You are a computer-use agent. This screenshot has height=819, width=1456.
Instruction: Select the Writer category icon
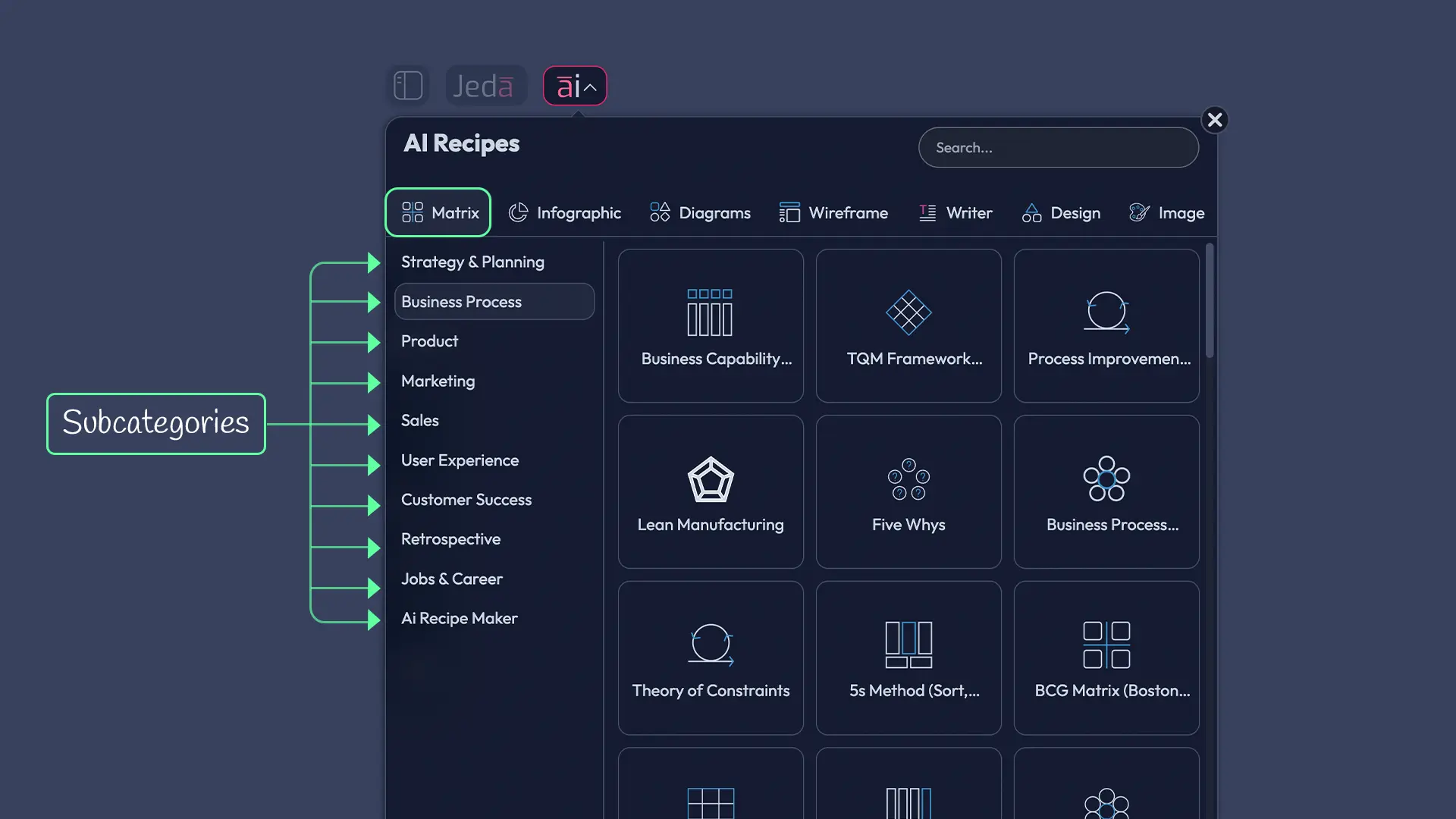(x=927, y=212)
